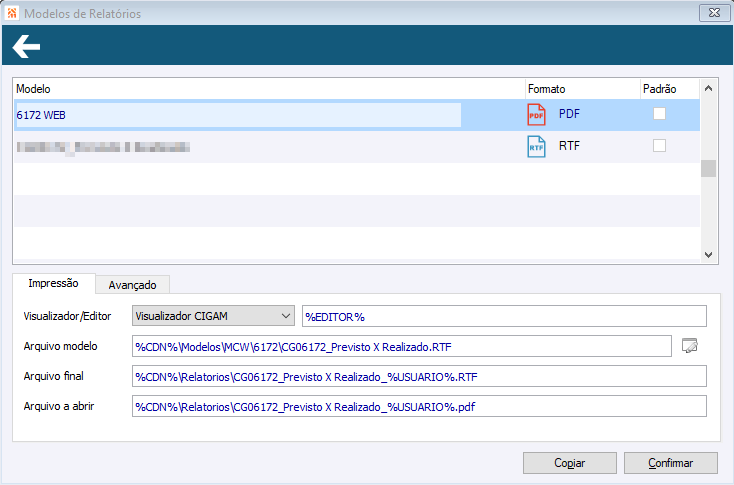
Task: Click the Padrão column header
Action: (669, 88)
